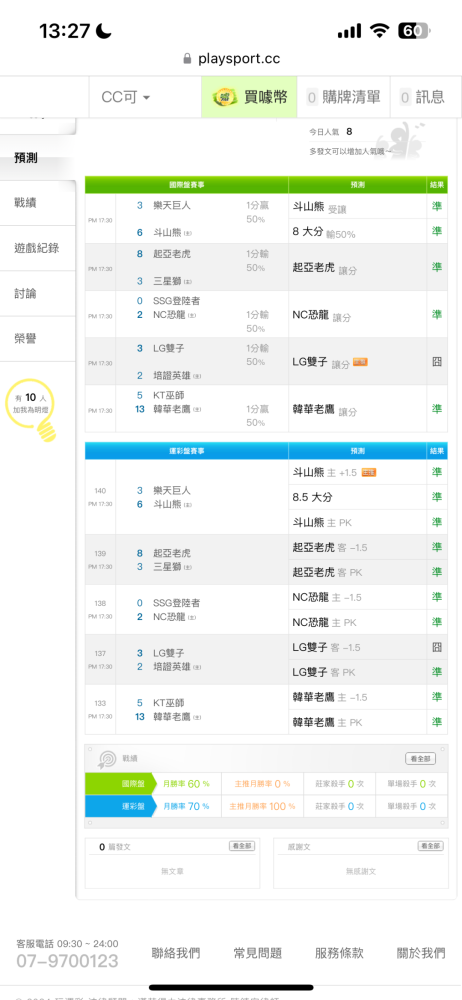Open 關於我們 footer link

click(421, 953)
